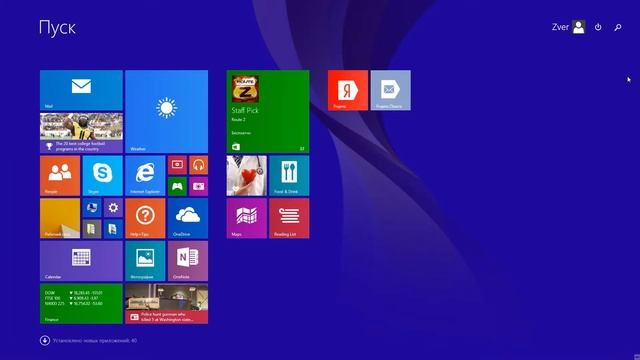Screen dimensions: 640x360
Task: Open the Store Staff Pick tile
Action: 268,111
